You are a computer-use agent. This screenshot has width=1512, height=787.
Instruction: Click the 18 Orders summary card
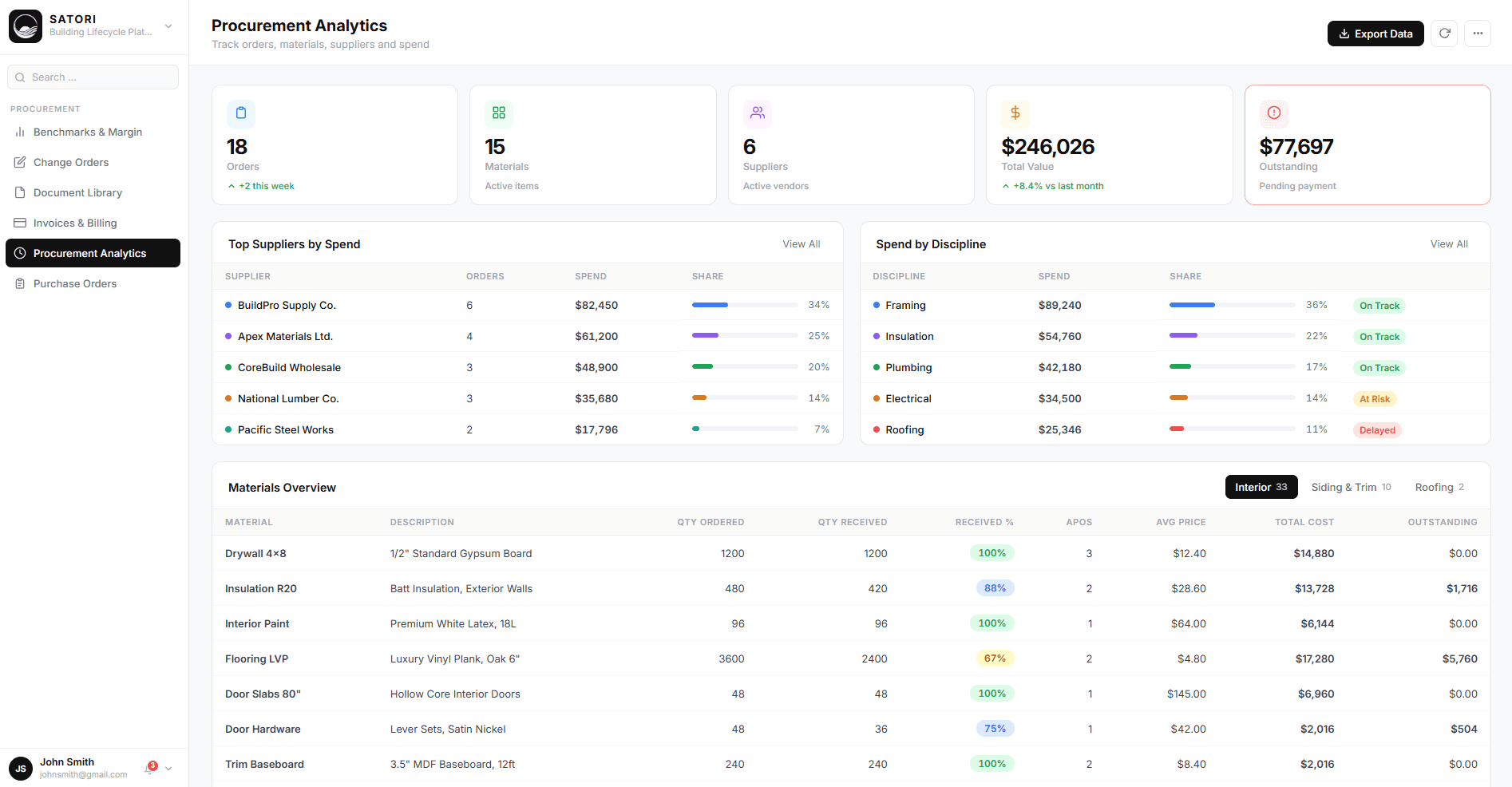click(x=334, y=144)
